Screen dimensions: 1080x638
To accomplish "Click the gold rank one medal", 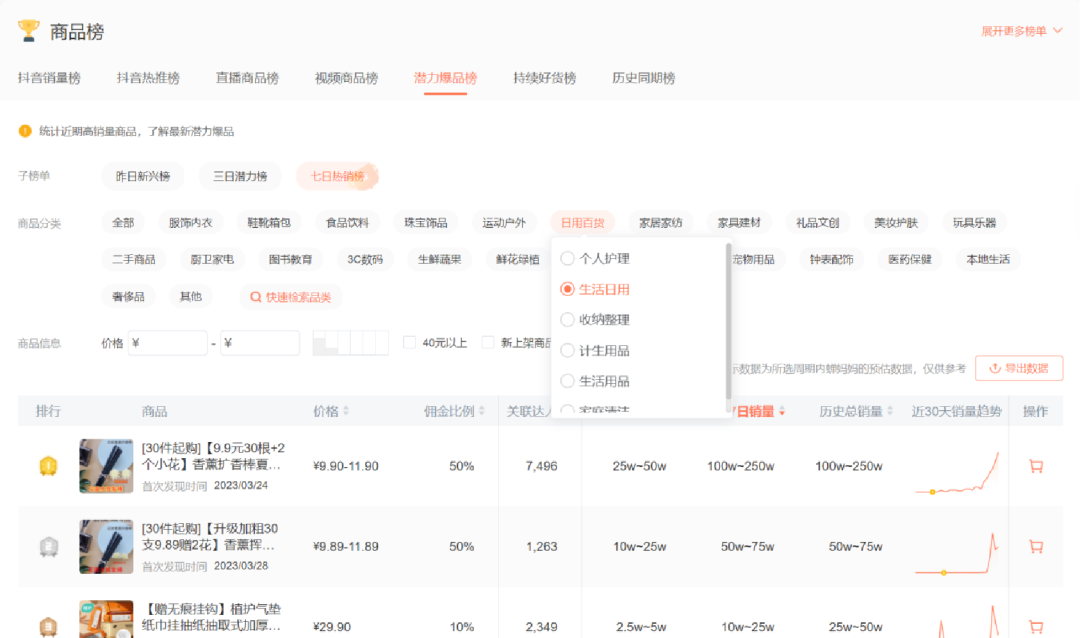I will pos(47,466).
